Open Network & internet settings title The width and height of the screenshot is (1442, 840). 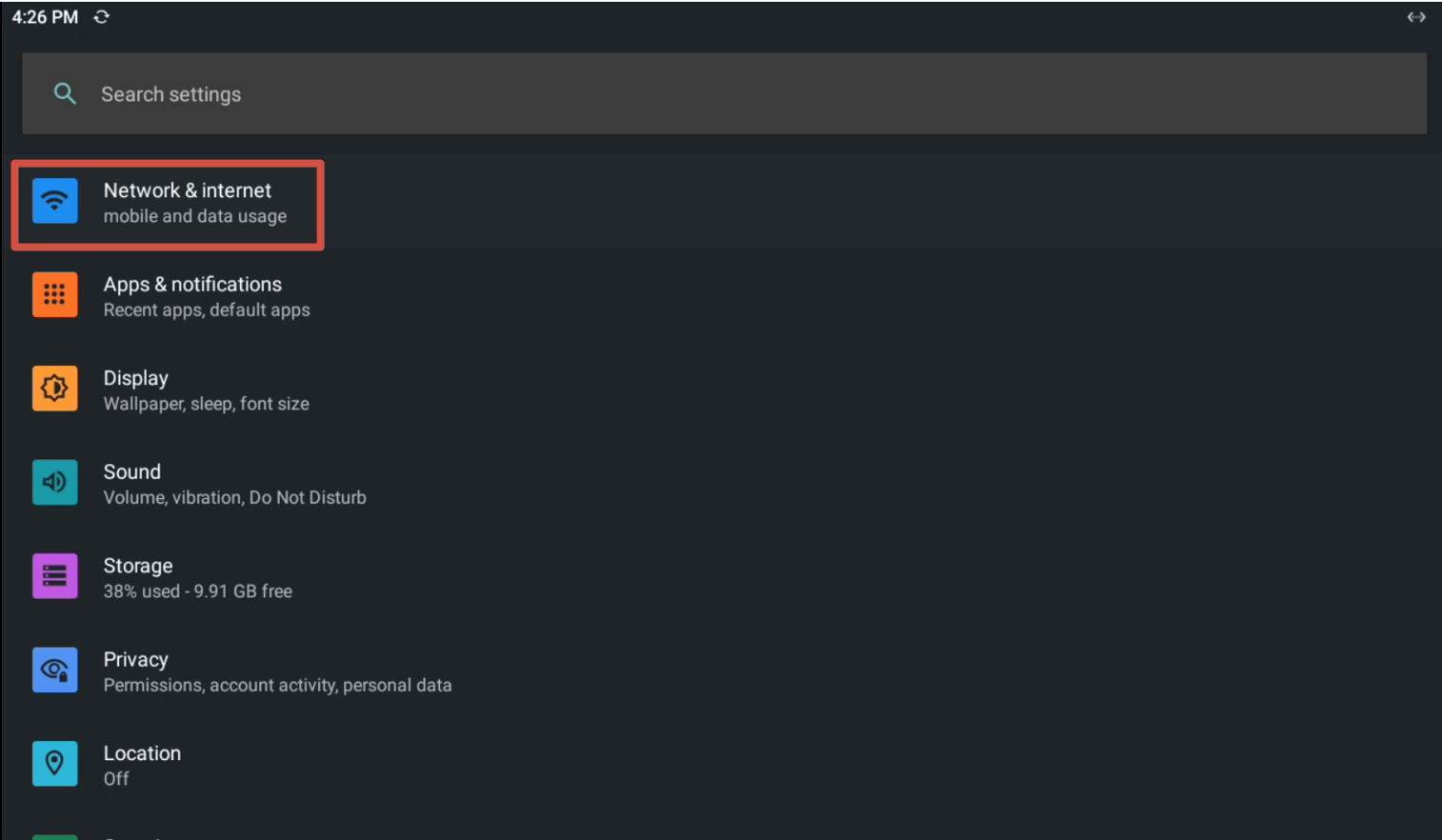(x=188, y=190)
